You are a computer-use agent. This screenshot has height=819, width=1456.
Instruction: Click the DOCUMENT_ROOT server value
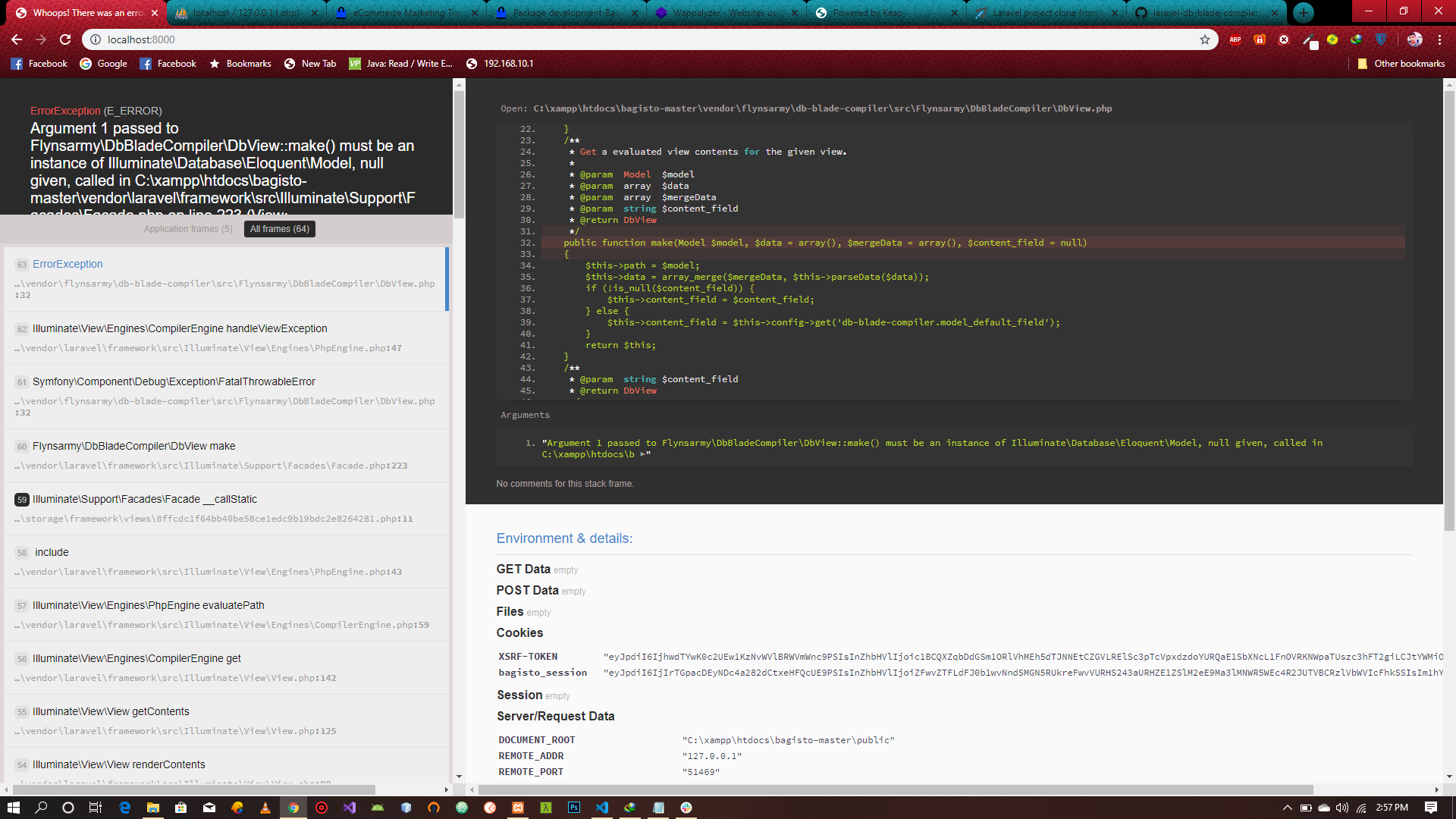coord(789,740)
